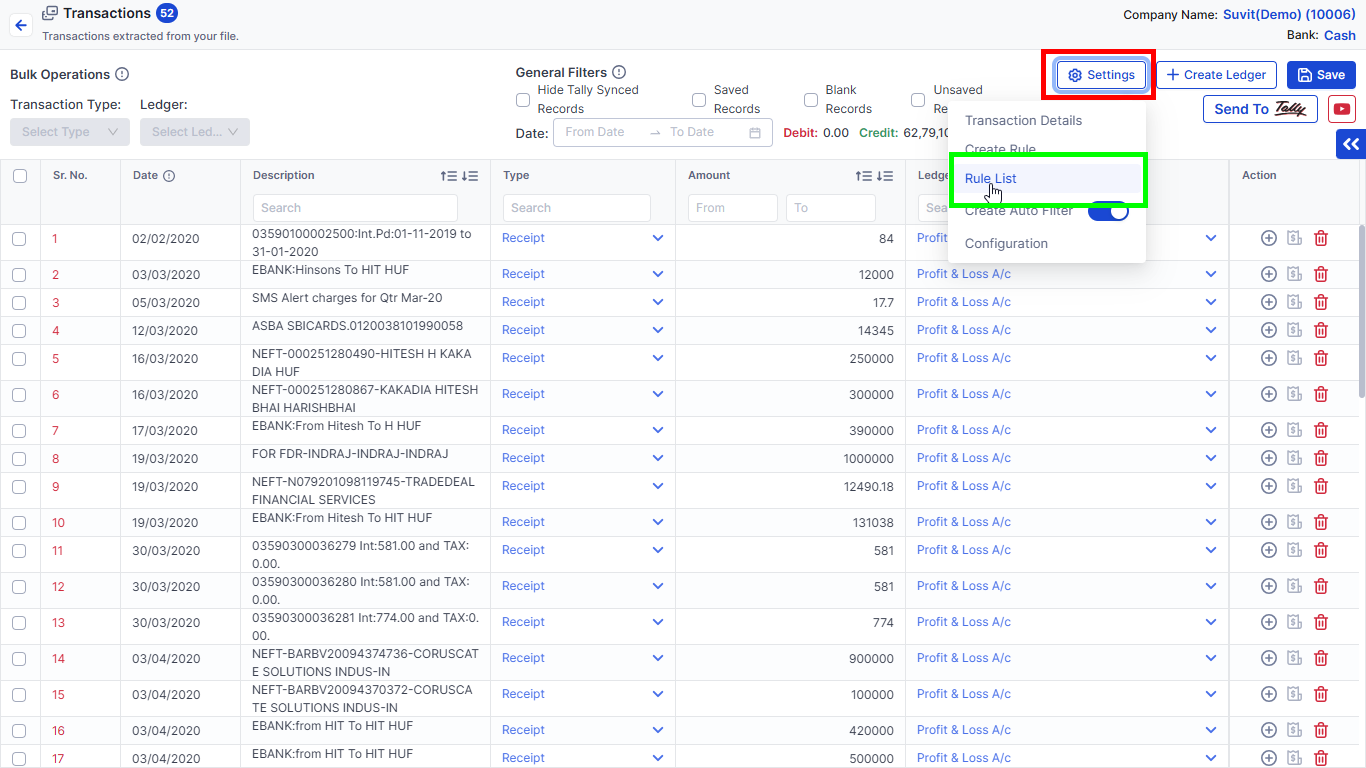Check Hide Tally Synced Records
This screenshot has width=1366, height=768.
point(523,100)
